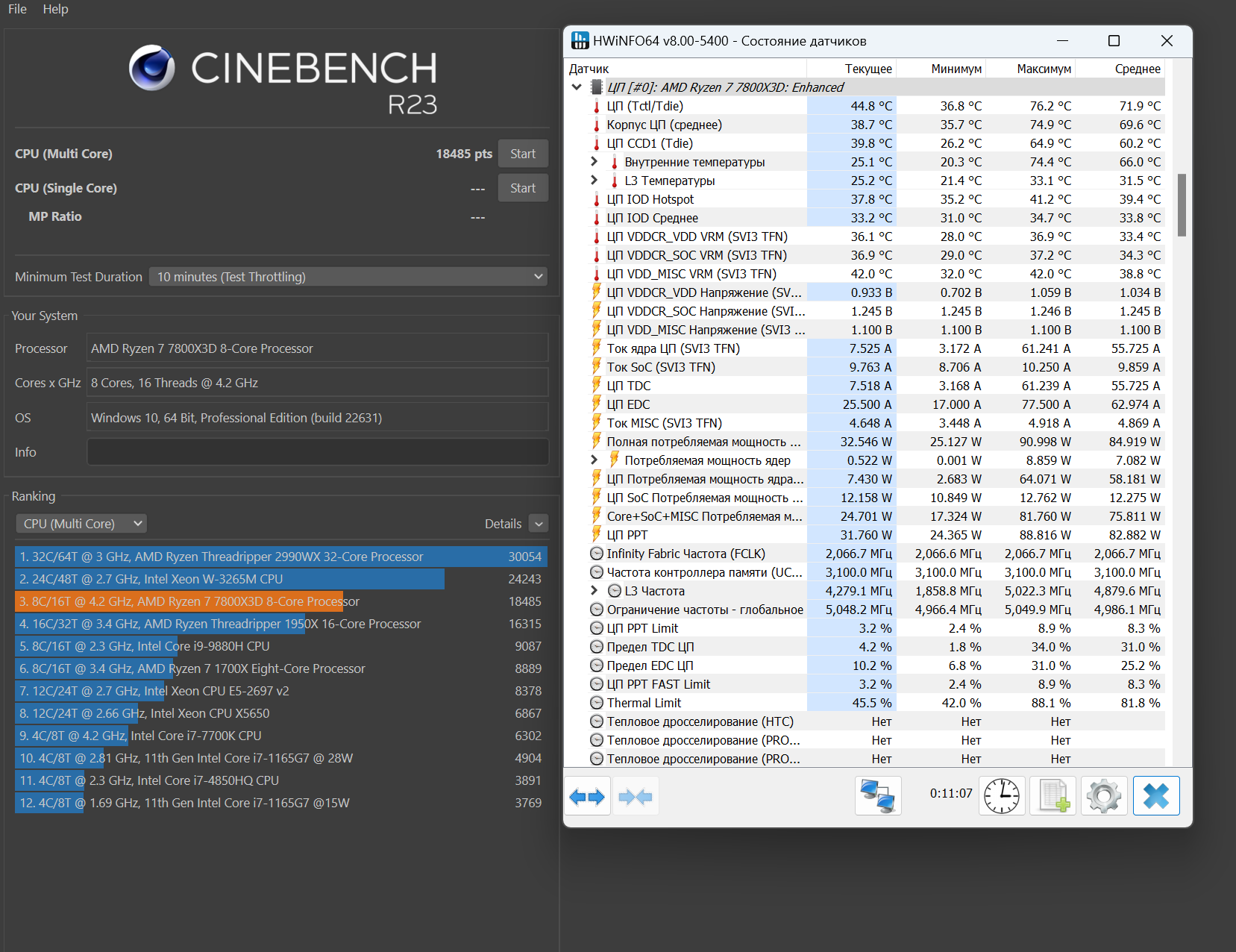The width and height of the screenshot is (1236, 952).
Task: Select the Threadripper 1950X ranking entry
Action: pos(281,624)
